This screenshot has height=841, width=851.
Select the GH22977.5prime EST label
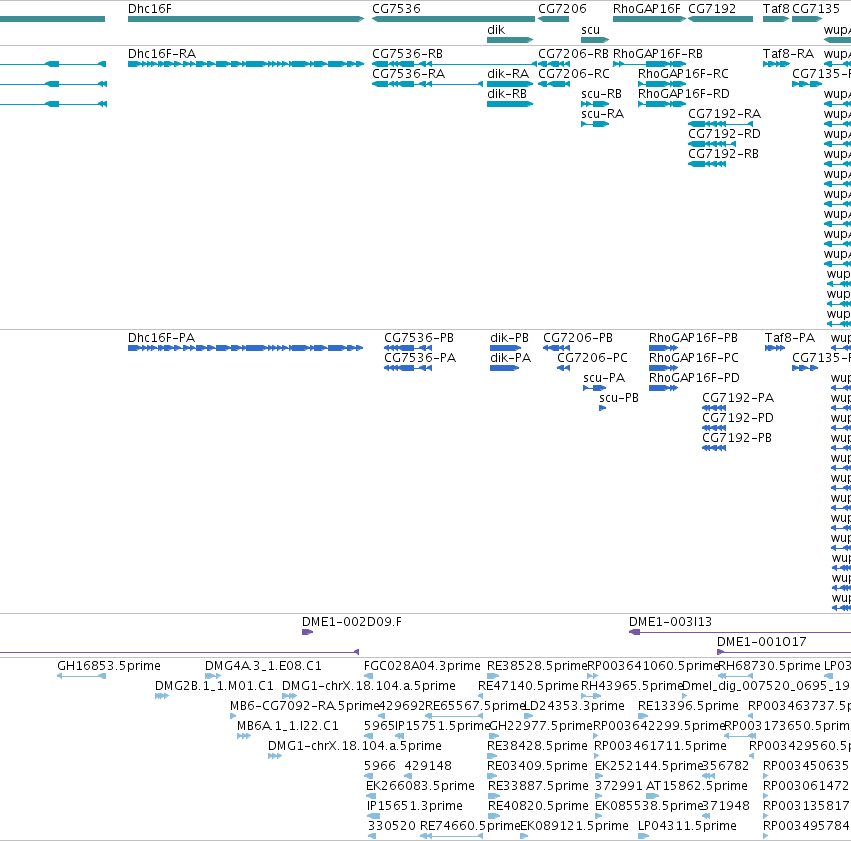point(541,726)
